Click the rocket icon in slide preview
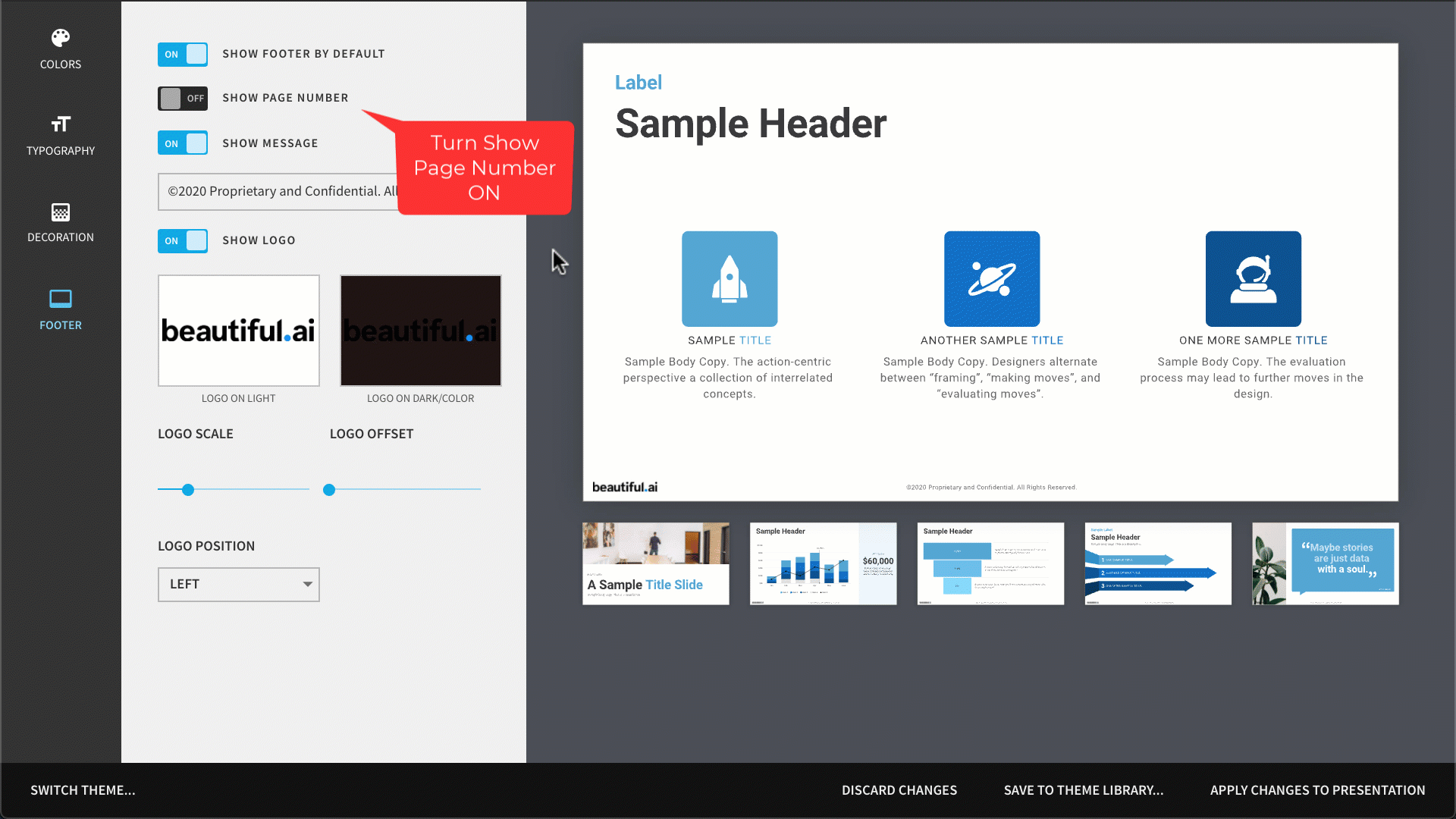1456x819 pixels. pos(730,279)
